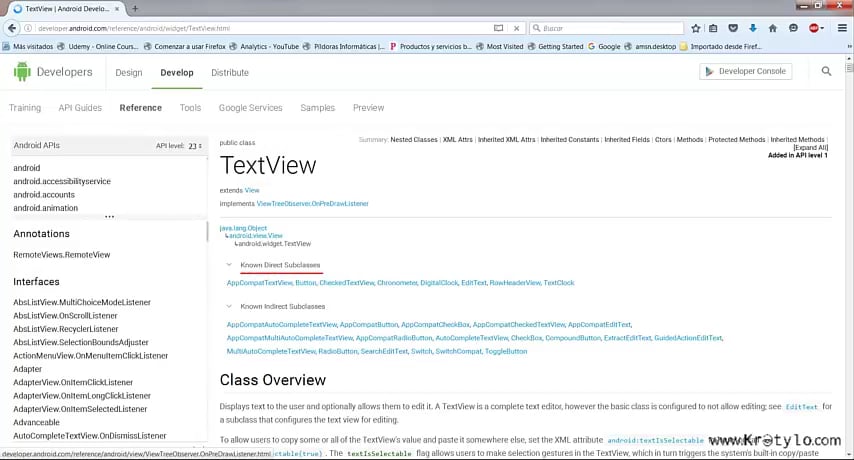Bookmark this page with the star icon

point(696,28)
